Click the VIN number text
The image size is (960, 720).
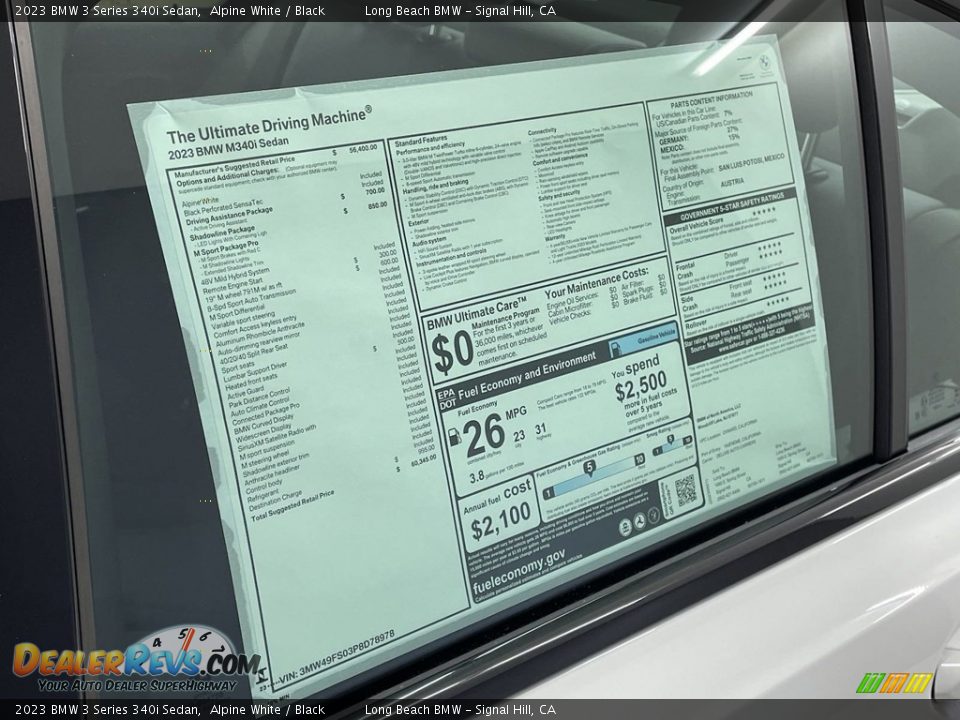[336, 656]
